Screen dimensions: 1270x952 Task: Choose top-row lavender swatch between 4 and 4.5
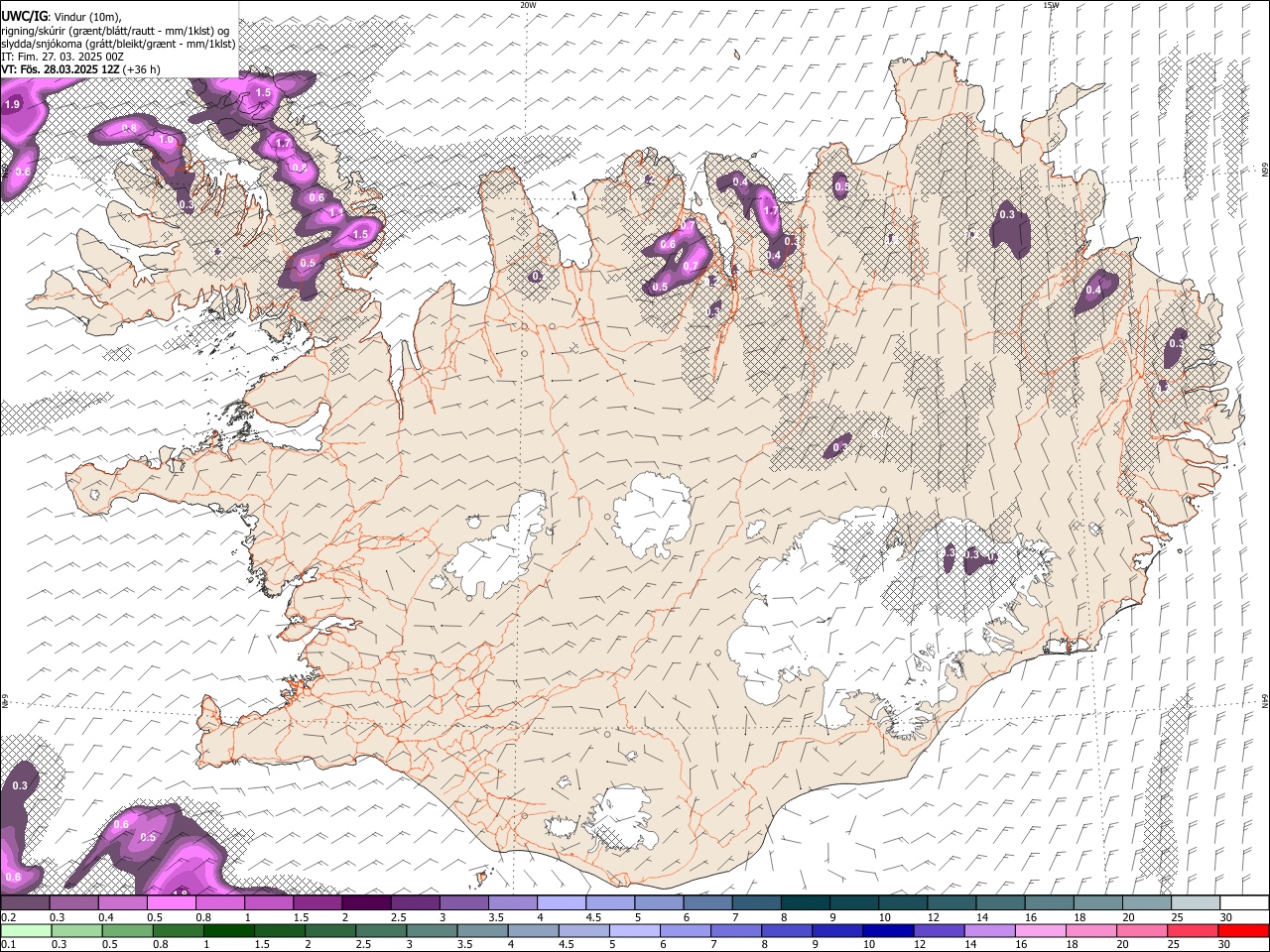(562, 903)
